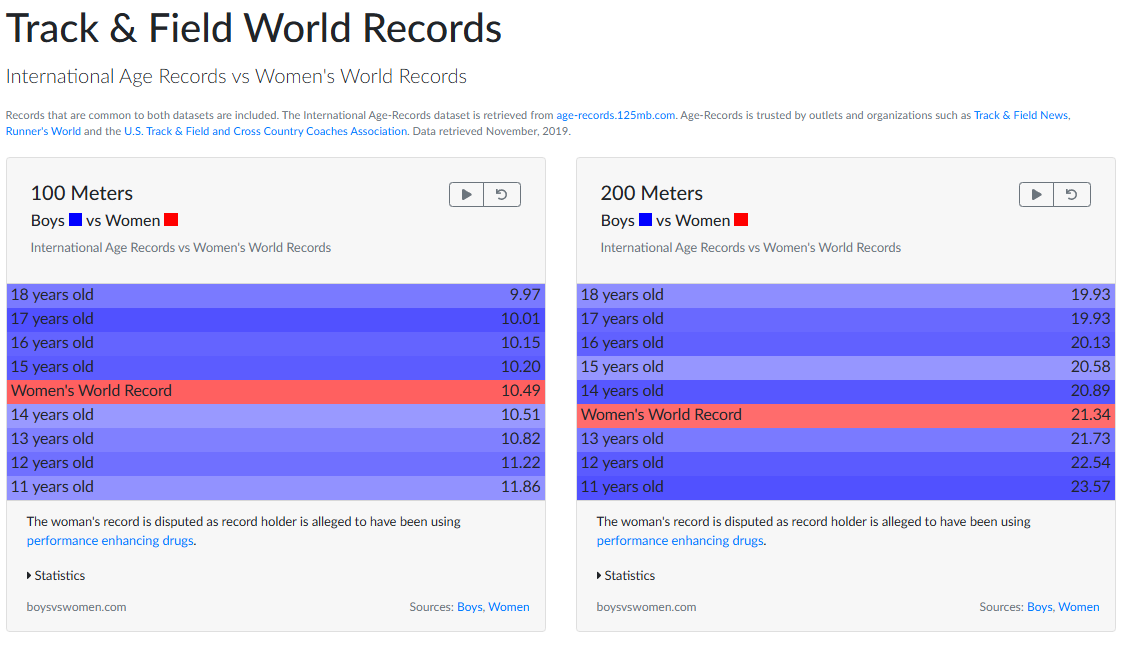Click the blue Boys swatch in 200 Meters legend
Image resolution: width=1134 pixels, height=647 pixels.
tap(645, 220)
